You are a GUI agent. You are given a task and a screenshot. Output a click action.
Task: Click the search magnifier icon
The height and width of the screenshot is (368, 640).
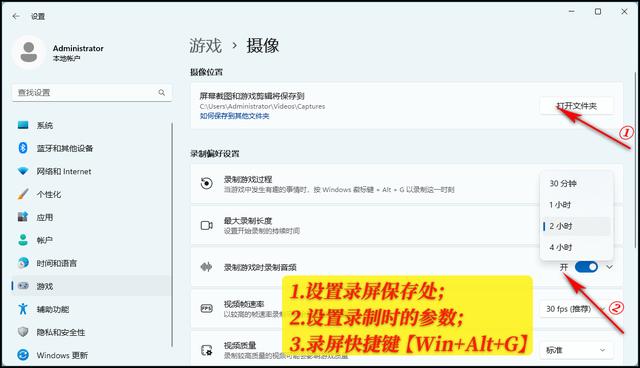click(x=162, y=93)
